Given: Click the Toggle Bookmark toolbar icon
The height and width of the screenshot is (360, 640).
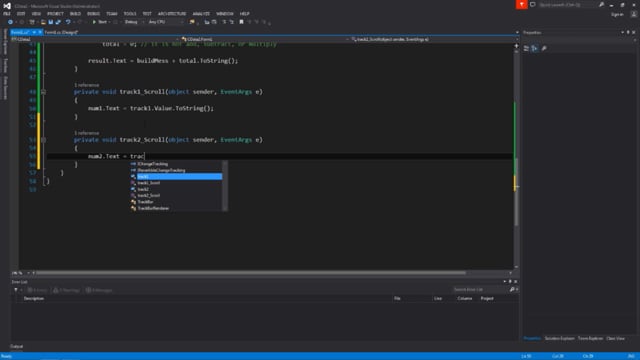Looking at the screenshot, I should [241, 22].
